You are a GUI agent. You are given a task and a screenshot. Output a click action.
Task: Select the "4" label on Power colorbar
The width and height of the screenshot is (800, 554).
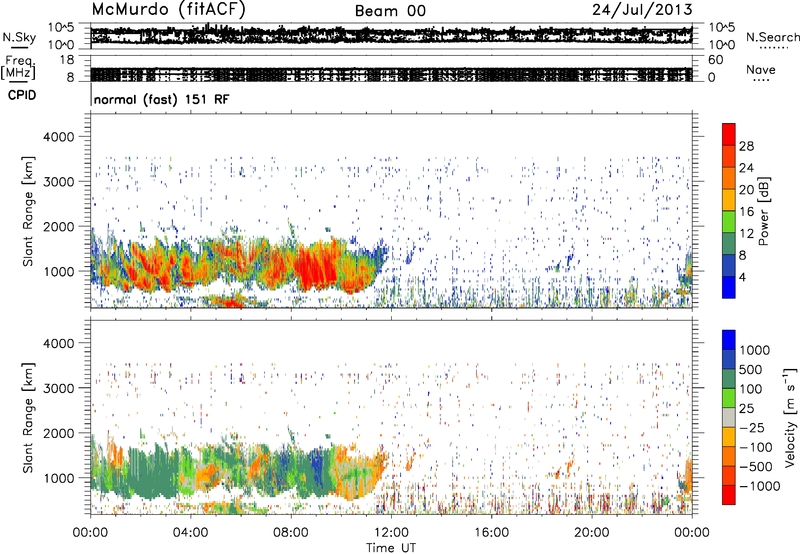(743, 277)
